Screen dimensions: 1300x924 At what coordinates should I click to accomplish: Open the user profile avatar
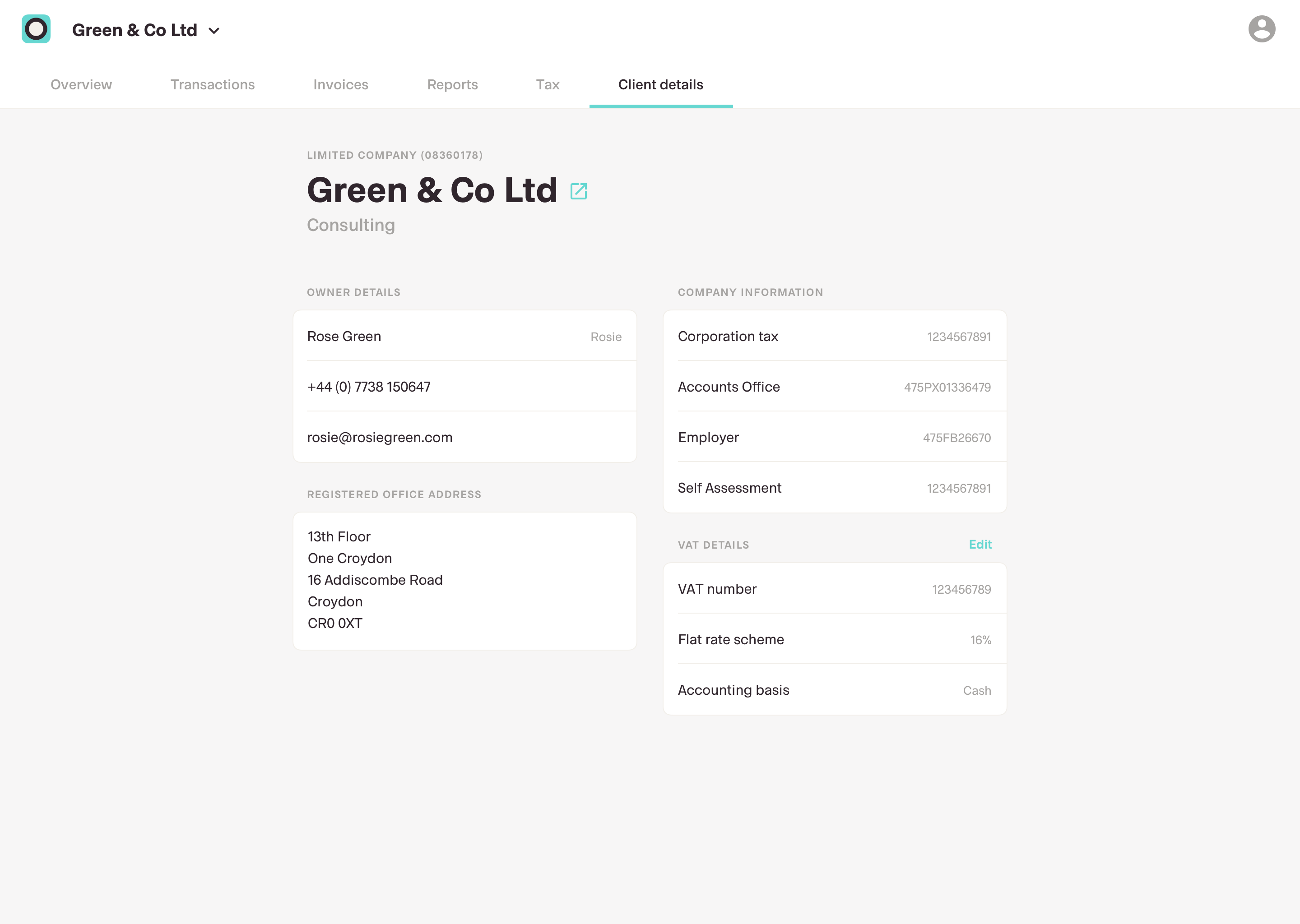1261,29
